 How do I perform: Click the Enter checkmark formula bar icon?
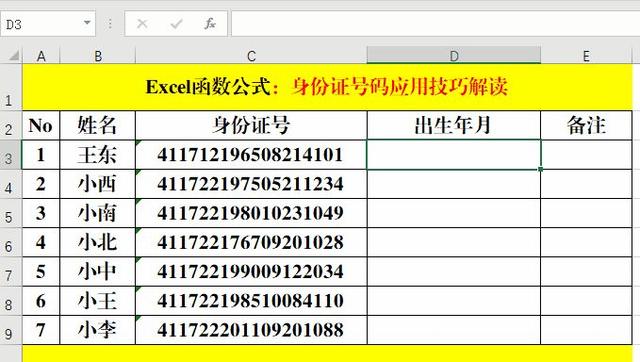(x=176, y=24)
